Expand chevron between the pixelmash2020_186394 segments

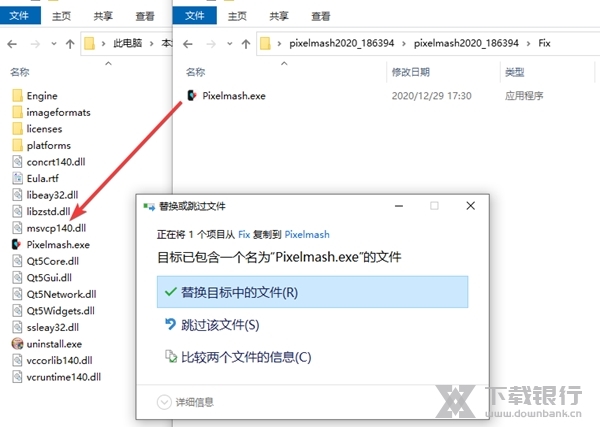[404, 43]
